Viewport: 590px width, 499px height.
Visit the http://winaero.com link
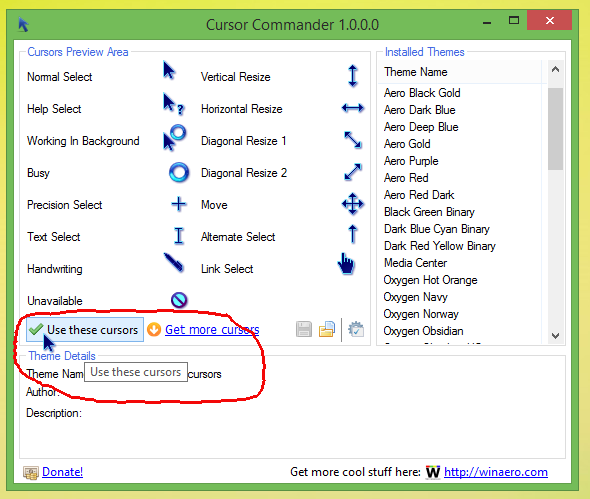point(496,472)
